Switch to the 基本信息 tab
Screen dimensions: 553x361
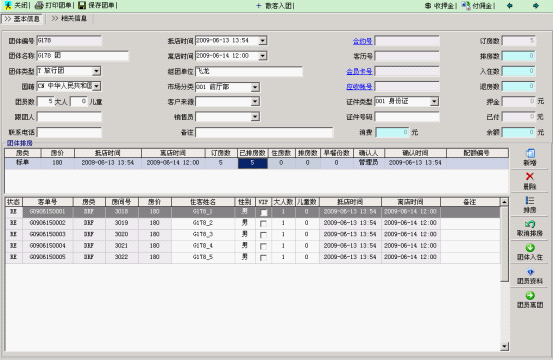[22, 19]
